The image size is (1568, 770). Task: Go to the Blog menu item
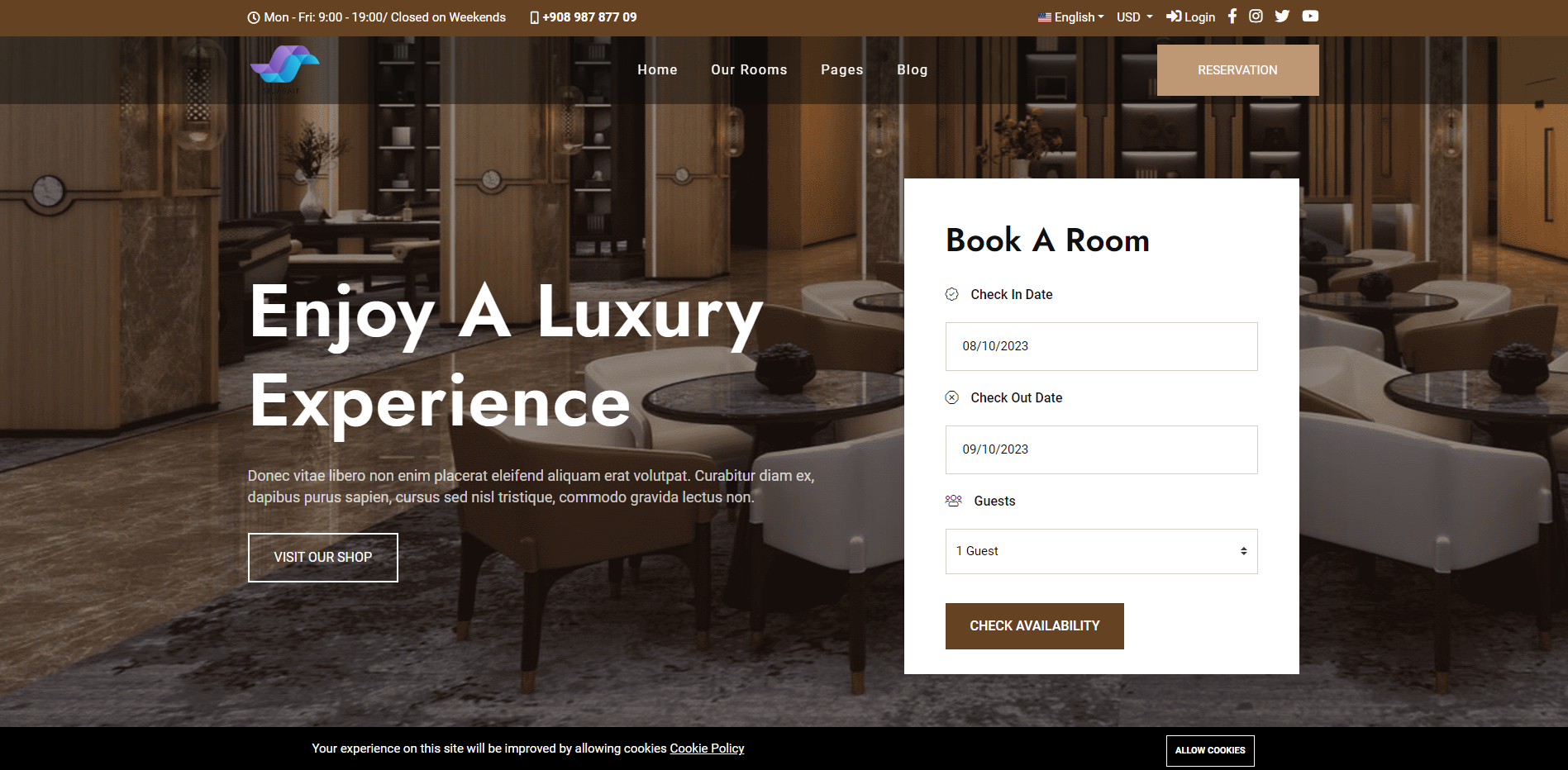912,69
